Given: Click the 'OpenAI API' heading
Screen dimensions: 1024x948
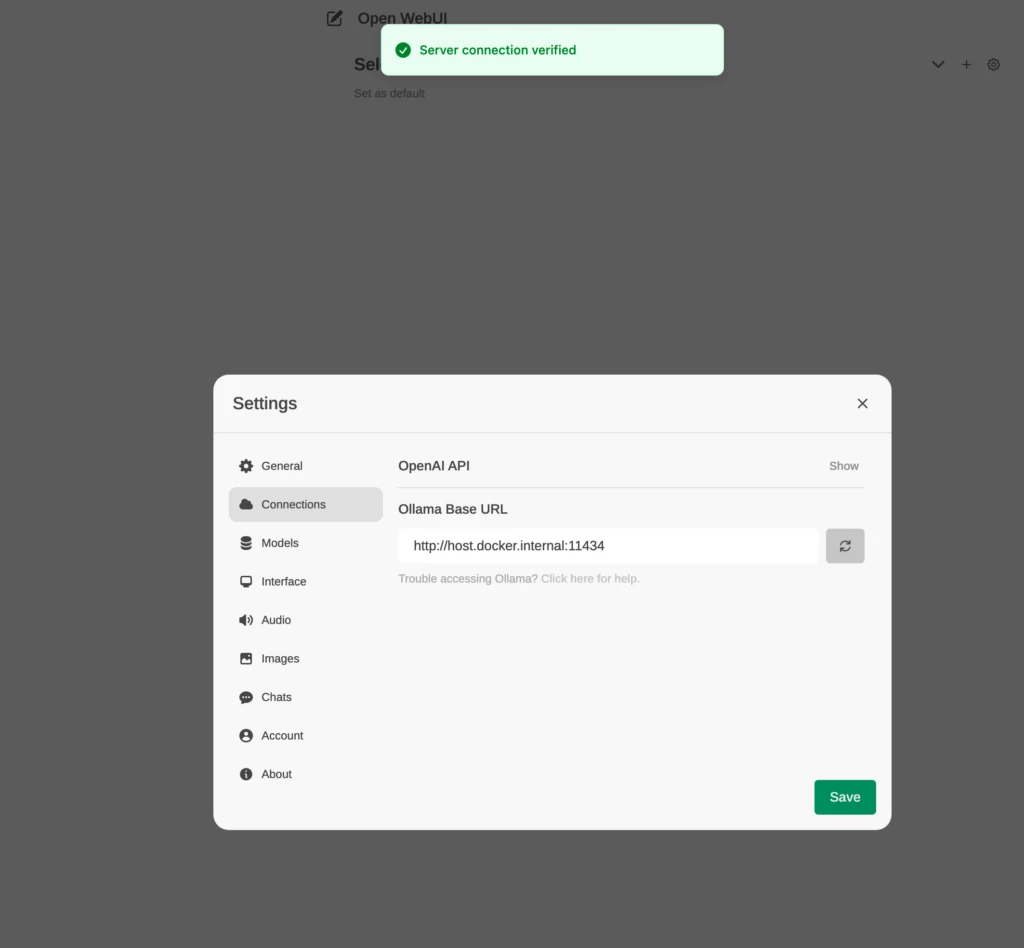Looking at the screenshot, I should pyautogui.click(x=434, y=466).
